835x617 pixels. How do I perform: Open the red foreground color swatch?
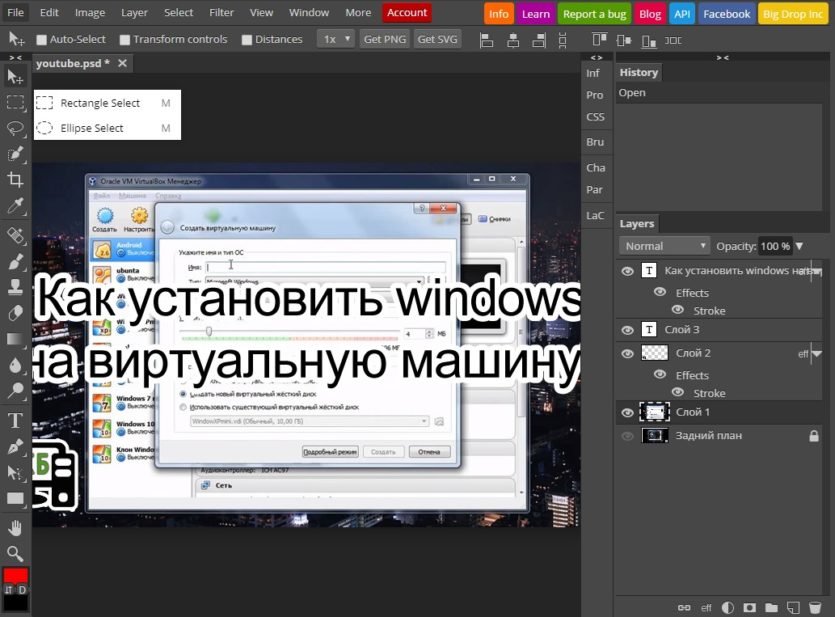[x=15, y=576]
